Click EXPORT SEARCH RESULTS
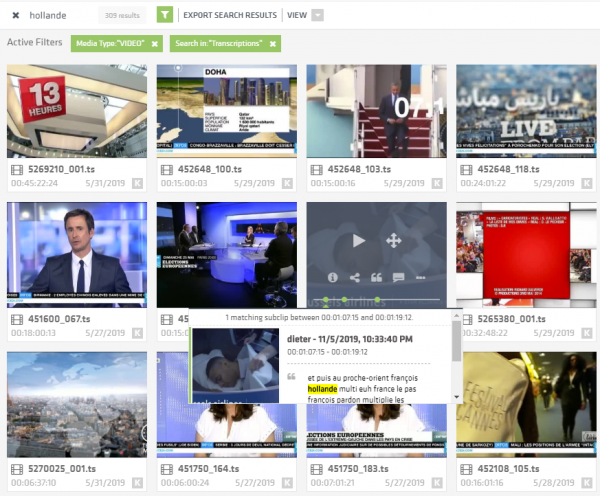Screen dimensions: 600x496 pos(230,15)
